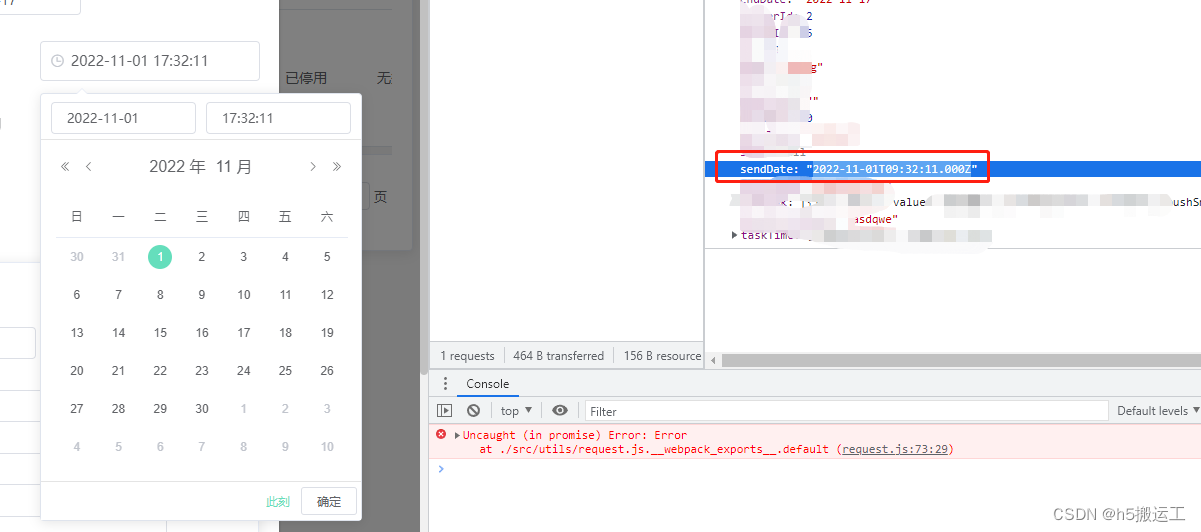Click the Uncaught (in promise) Error message
The height and width of the screenshot is (532, 1201).
[x=575, y=435]
